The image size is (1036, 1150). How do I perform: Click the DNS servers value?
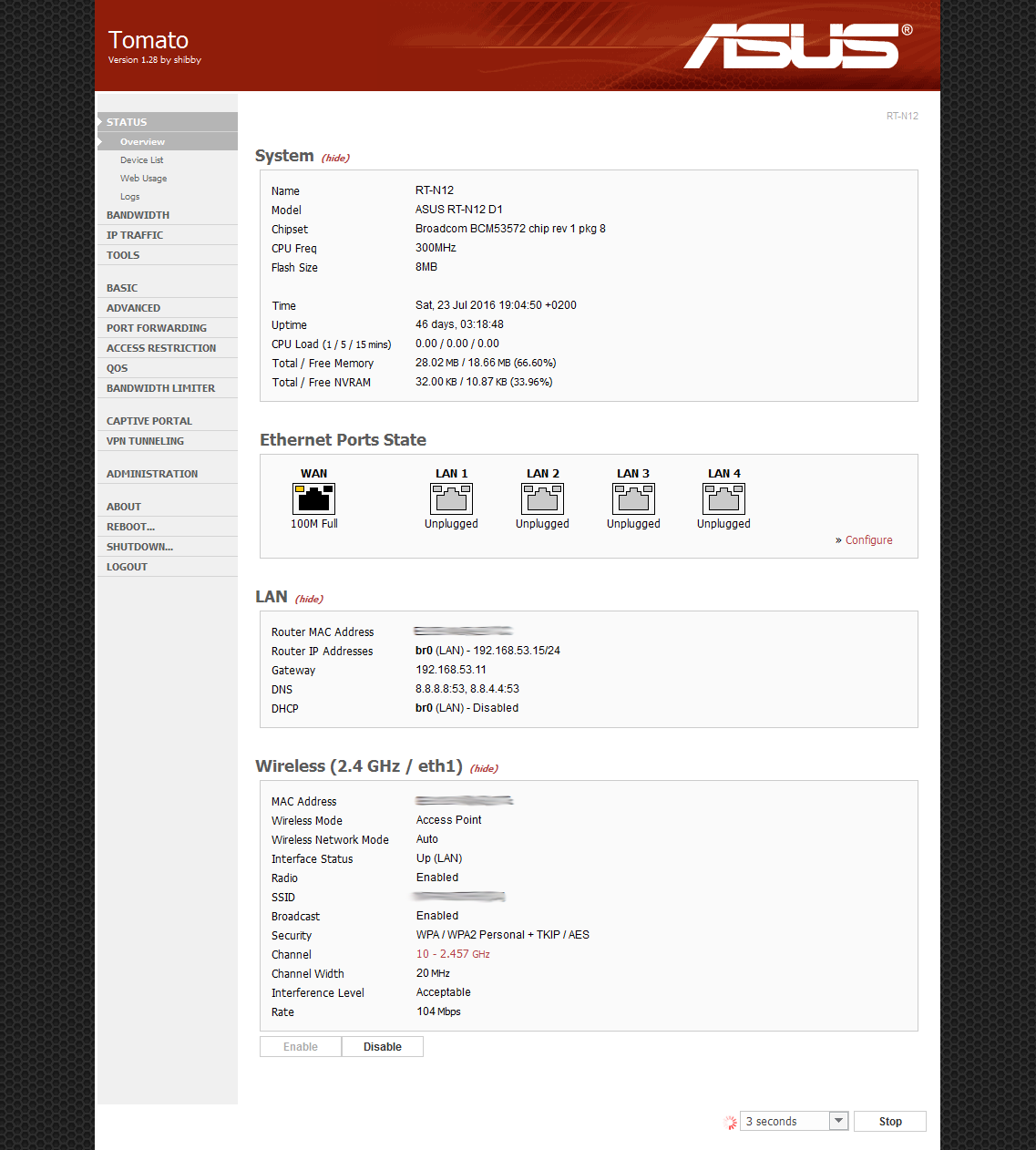point(467,689)
